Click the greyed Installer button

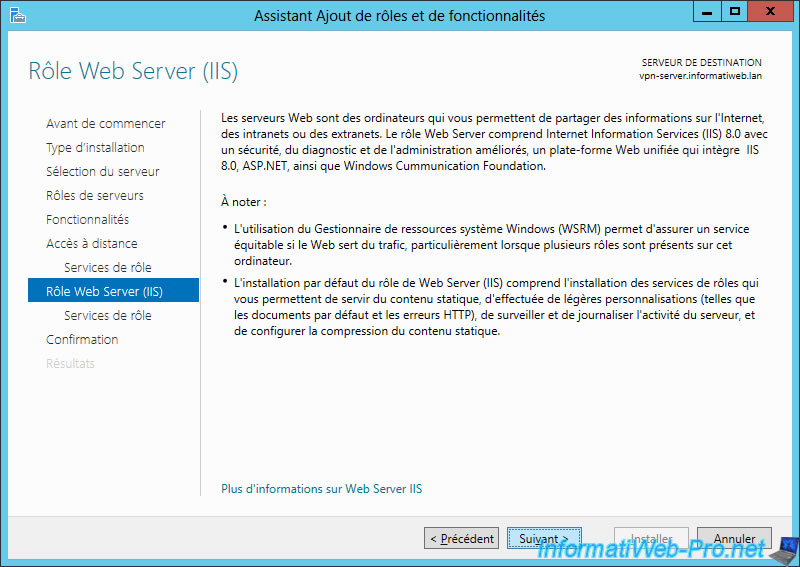coord(652,538)
